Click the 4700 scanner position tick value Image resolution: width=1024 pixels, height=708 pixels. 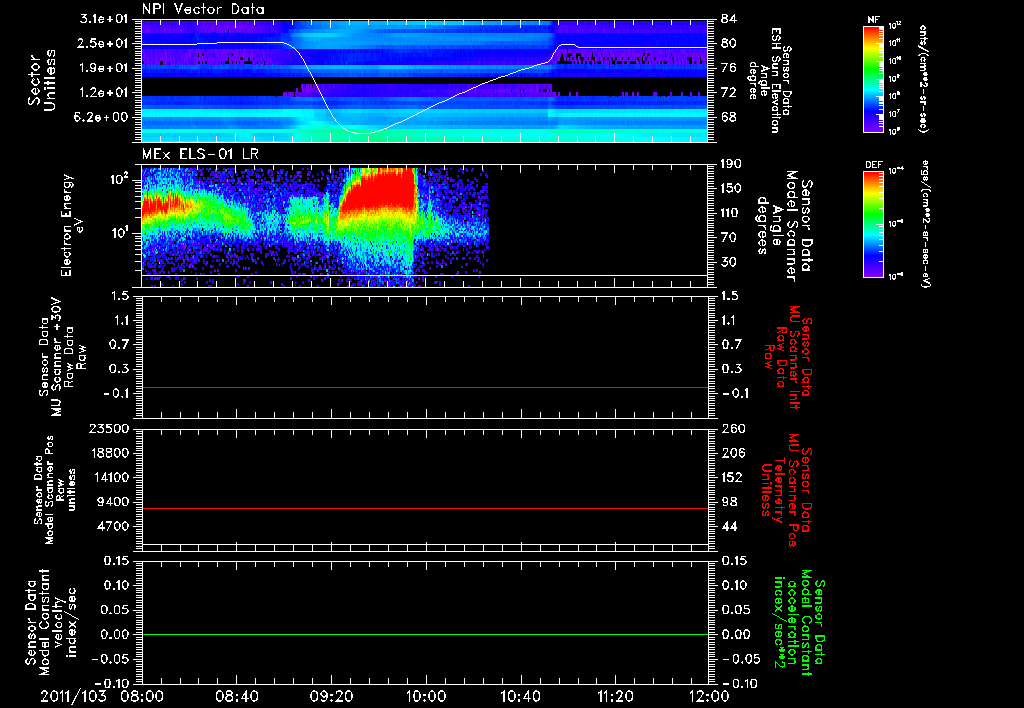[113, 526]
